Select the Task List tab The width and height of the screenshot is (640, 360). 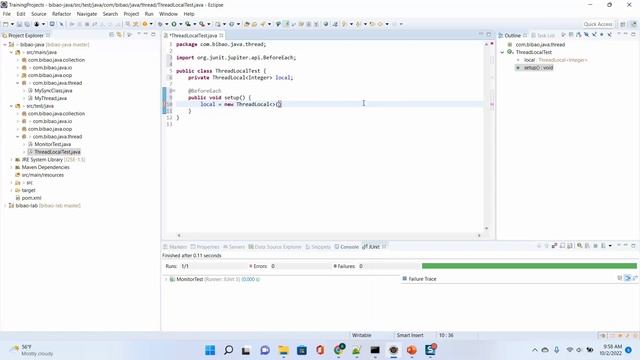tap(543, 36)
